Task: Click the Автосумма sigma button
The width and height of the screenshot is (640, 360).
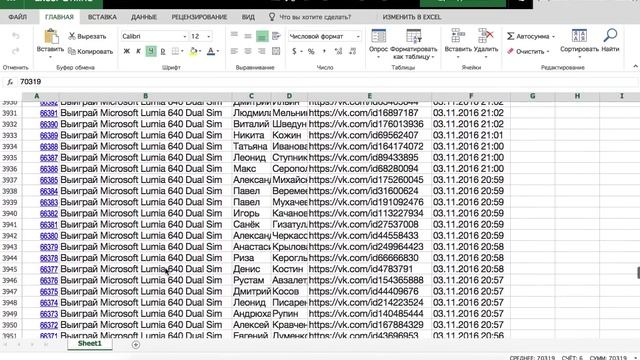Action: (528, 36)
